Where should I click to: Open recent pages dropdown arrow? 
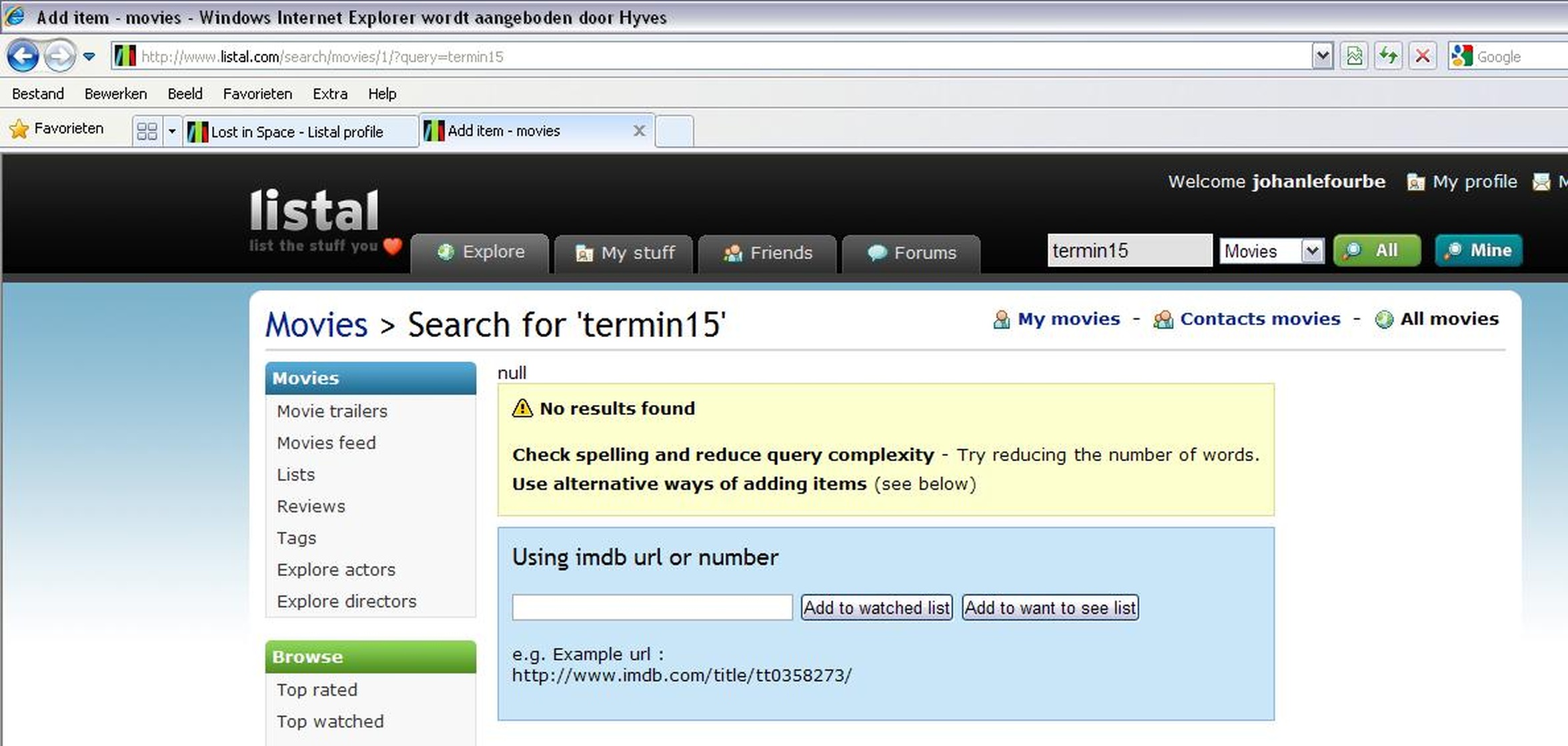(89, 57)
